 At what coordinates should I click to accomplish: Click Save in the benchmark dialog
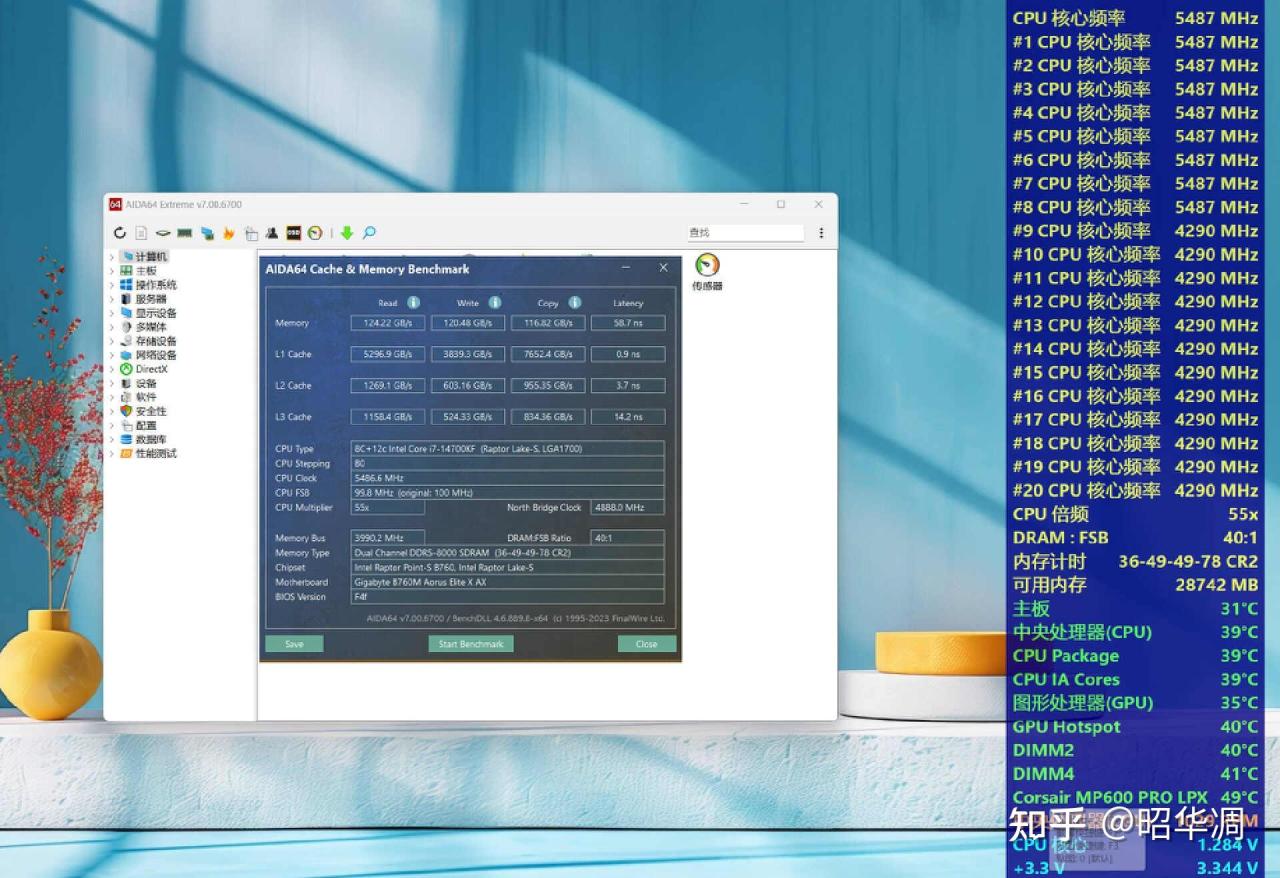(x=294, y=644)
